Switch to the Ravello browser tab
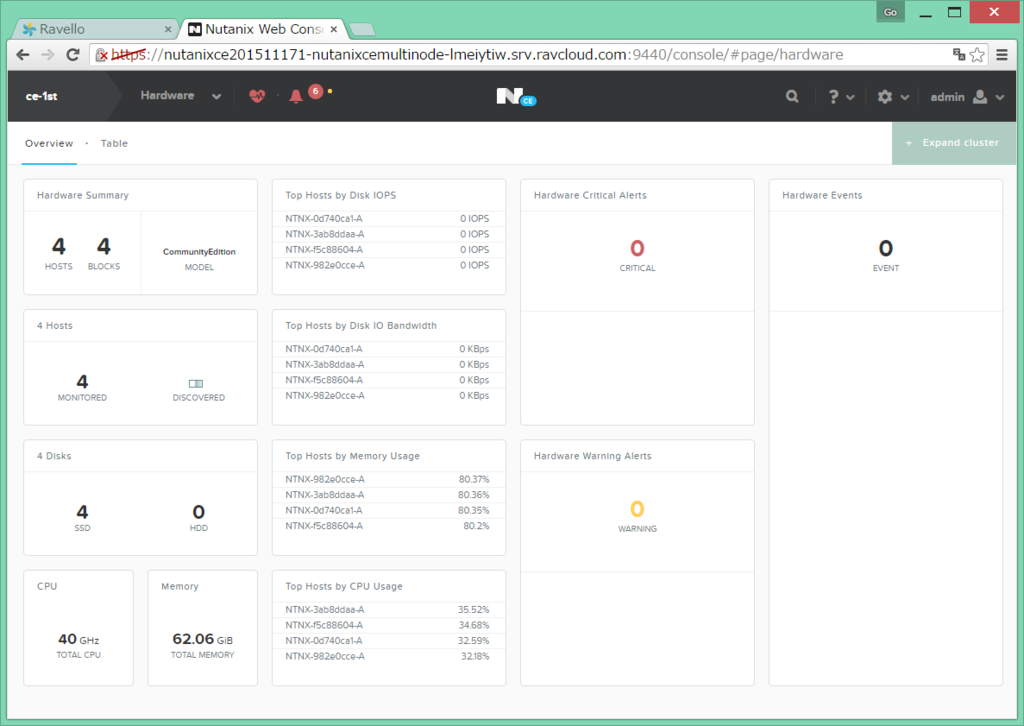This screenshot has height=726, width=1024. tap(95, 29)
